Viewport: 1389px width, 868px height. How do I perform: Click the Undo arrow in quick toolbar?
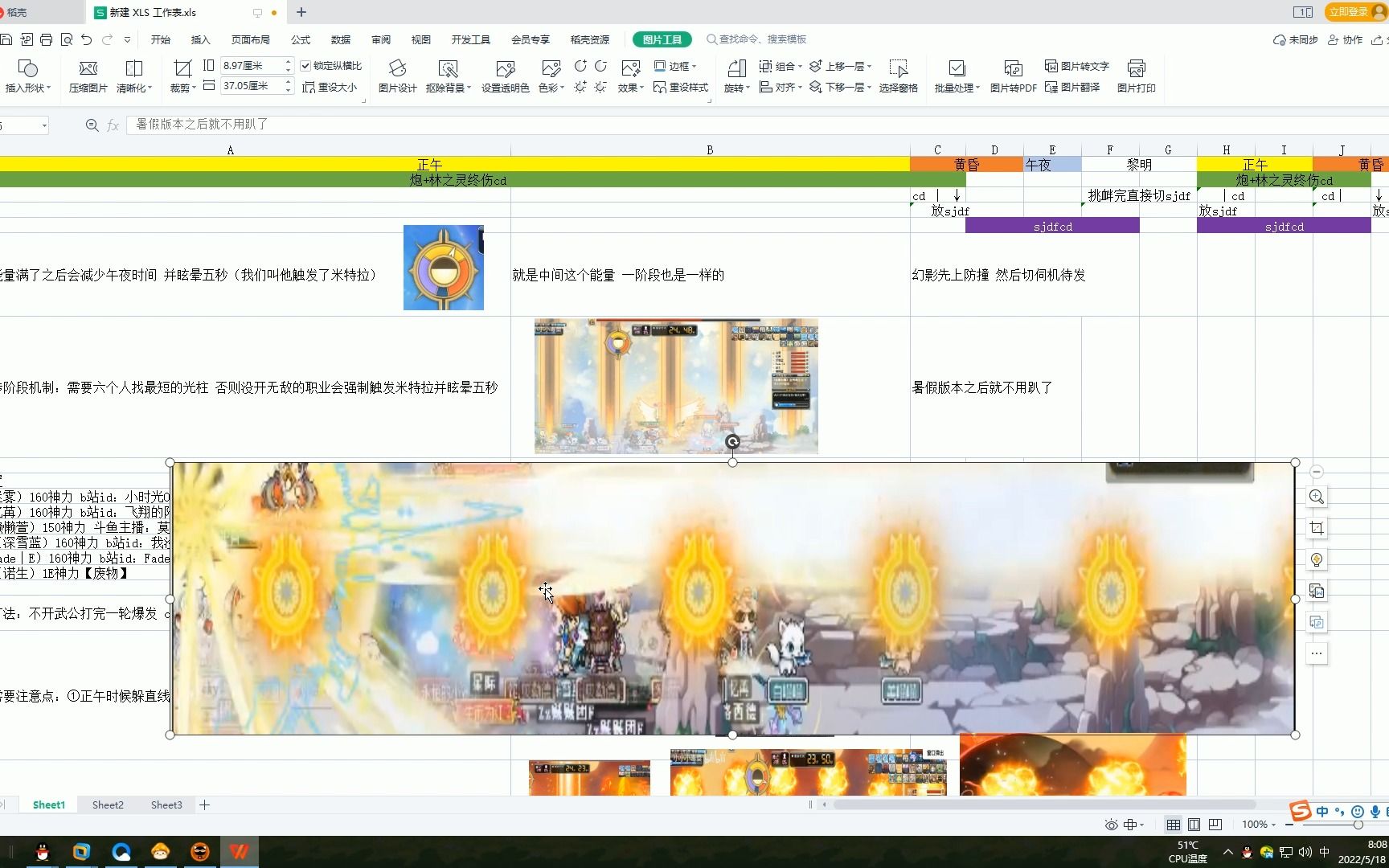click(x=87, y=39)
